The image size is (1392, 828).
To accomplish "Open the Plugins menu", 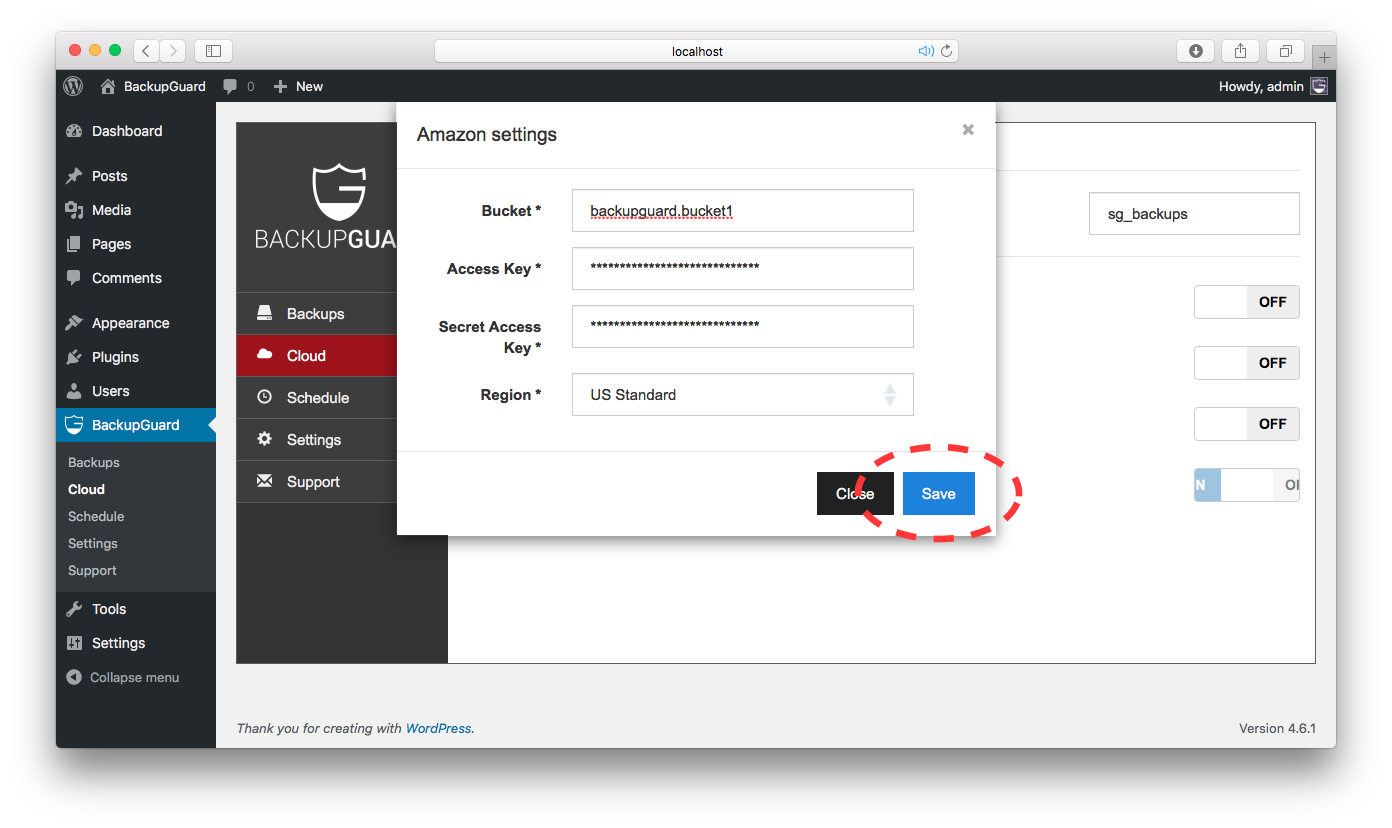I will point(136,357).
